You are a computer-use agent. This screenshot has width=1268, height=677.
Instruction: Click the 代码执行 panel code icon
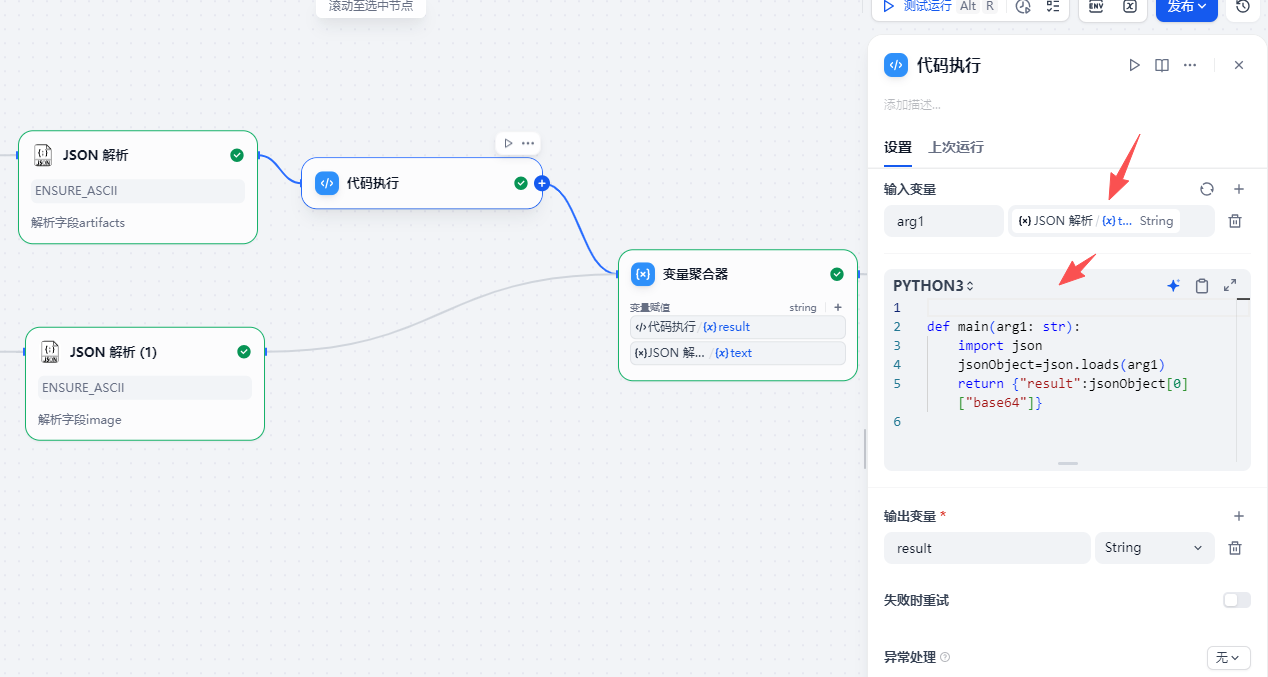[896, 65]
